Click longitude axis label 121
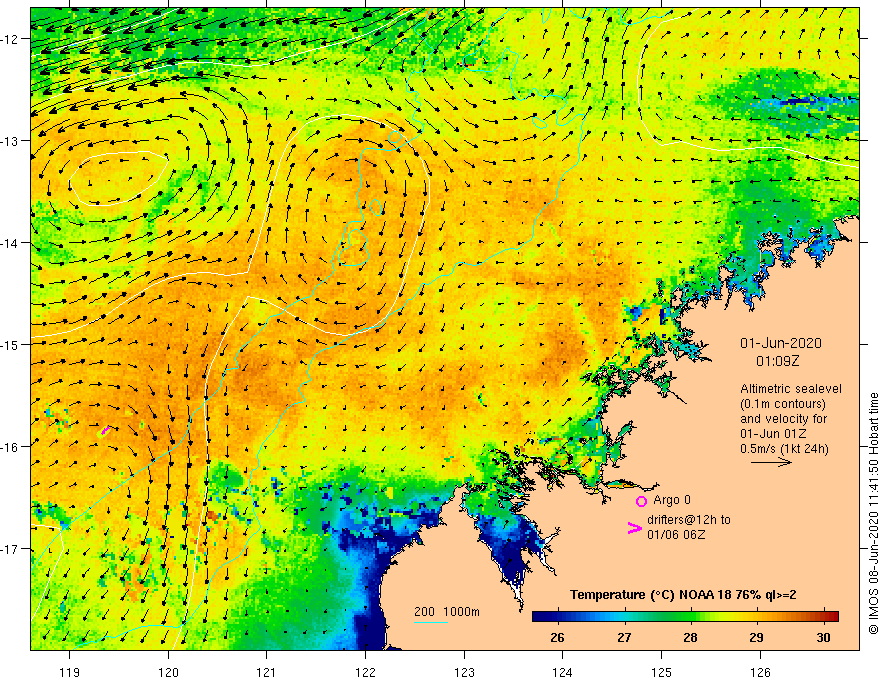 click(267, 672)
